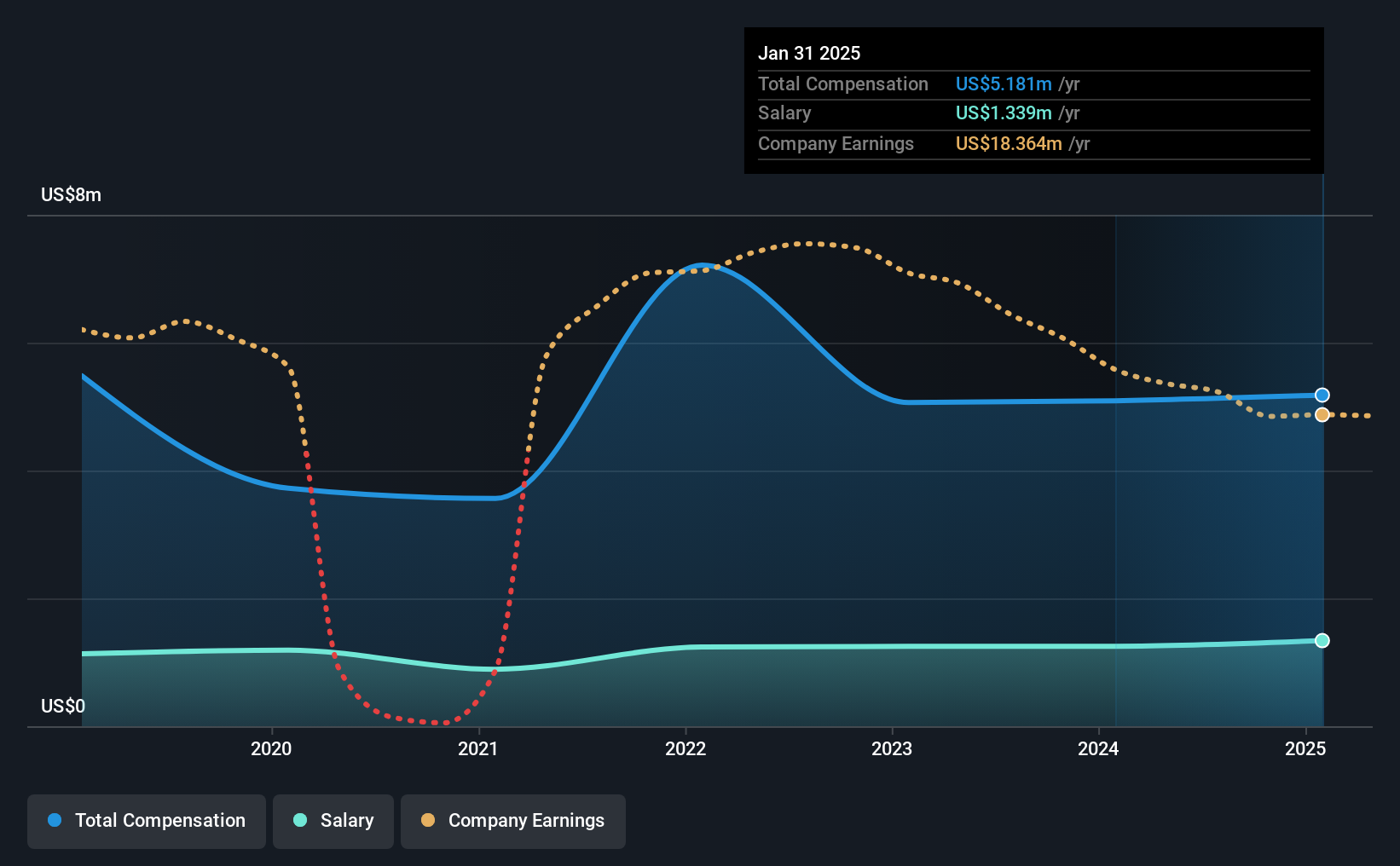Click the 2021 x-axis label
The height and width of the screenshot is (866, 1400).
pyautogui.click(x=478, y=748)
